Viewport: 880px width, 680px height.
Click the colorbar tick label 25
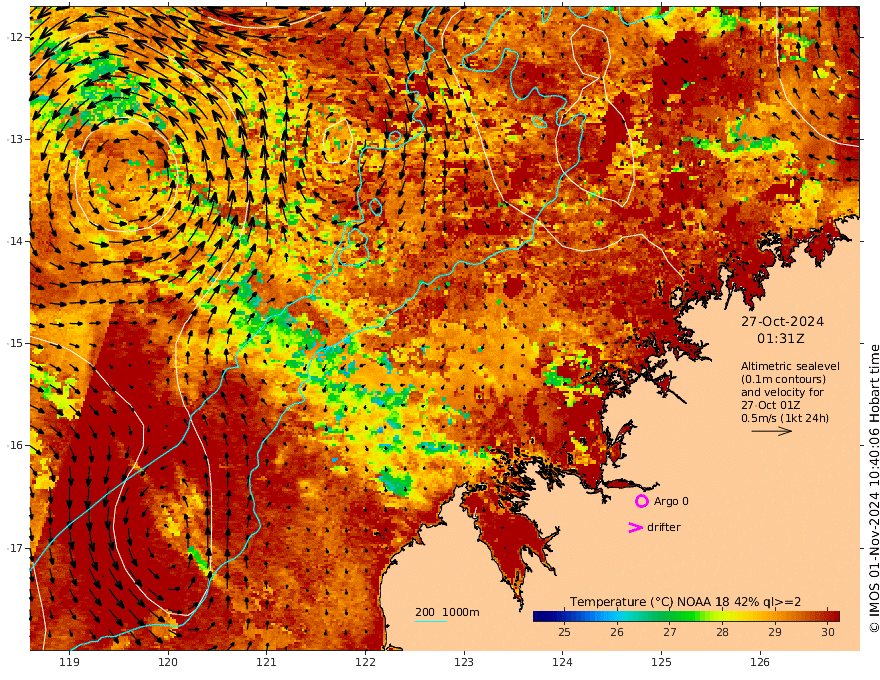[x=564, y=632]
